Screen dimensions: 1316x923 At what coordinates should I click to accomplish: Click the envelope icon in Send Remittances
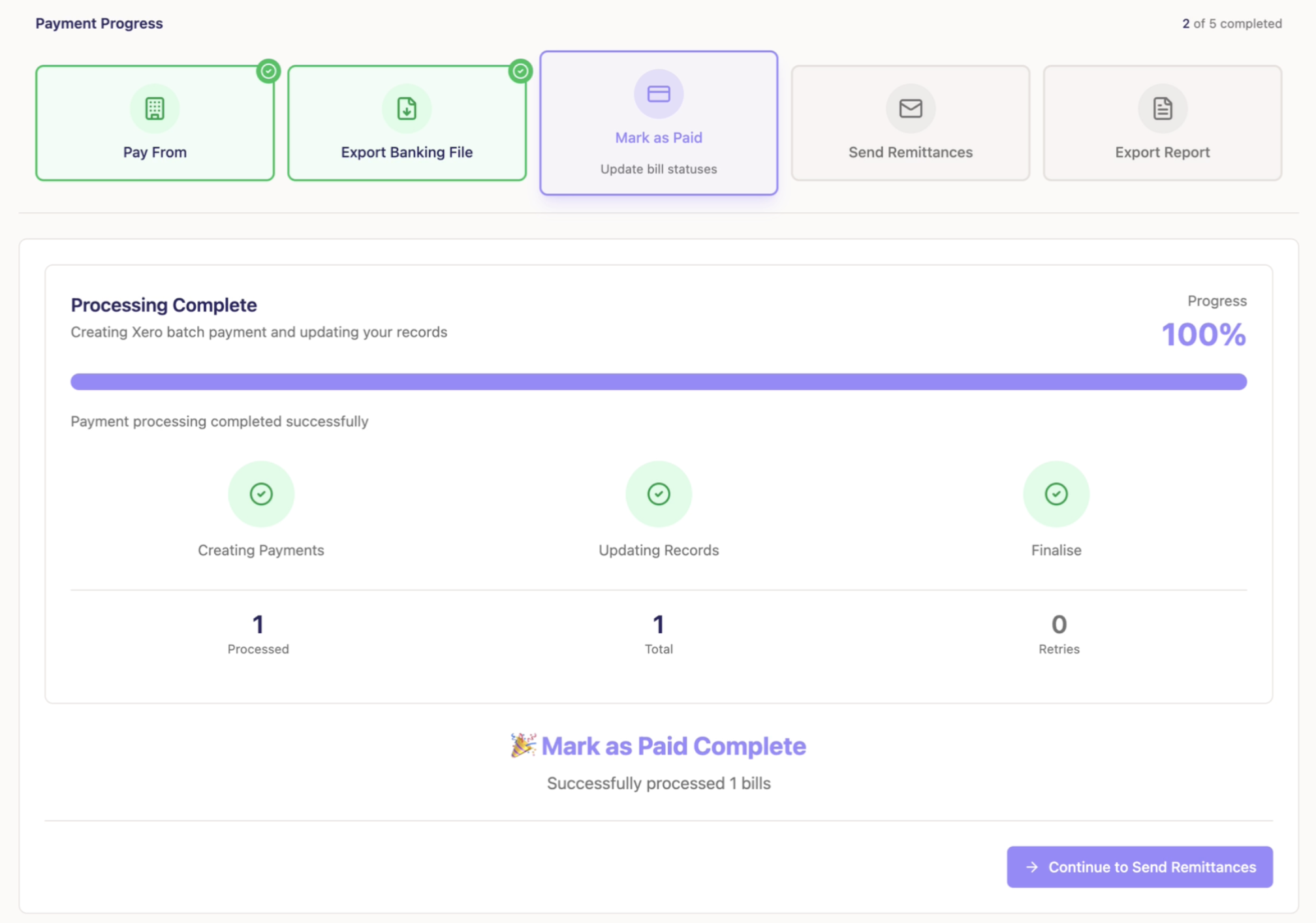[910, 108]
